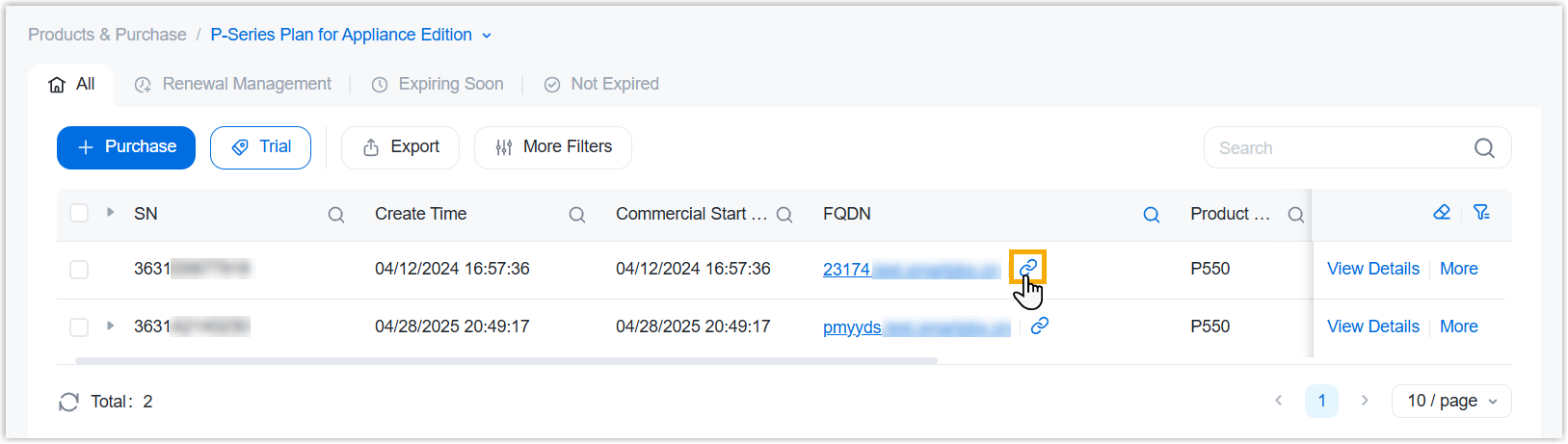Click the Create Time column search icon
This screenshot has height=444, width=1568.
click(577, 215)
